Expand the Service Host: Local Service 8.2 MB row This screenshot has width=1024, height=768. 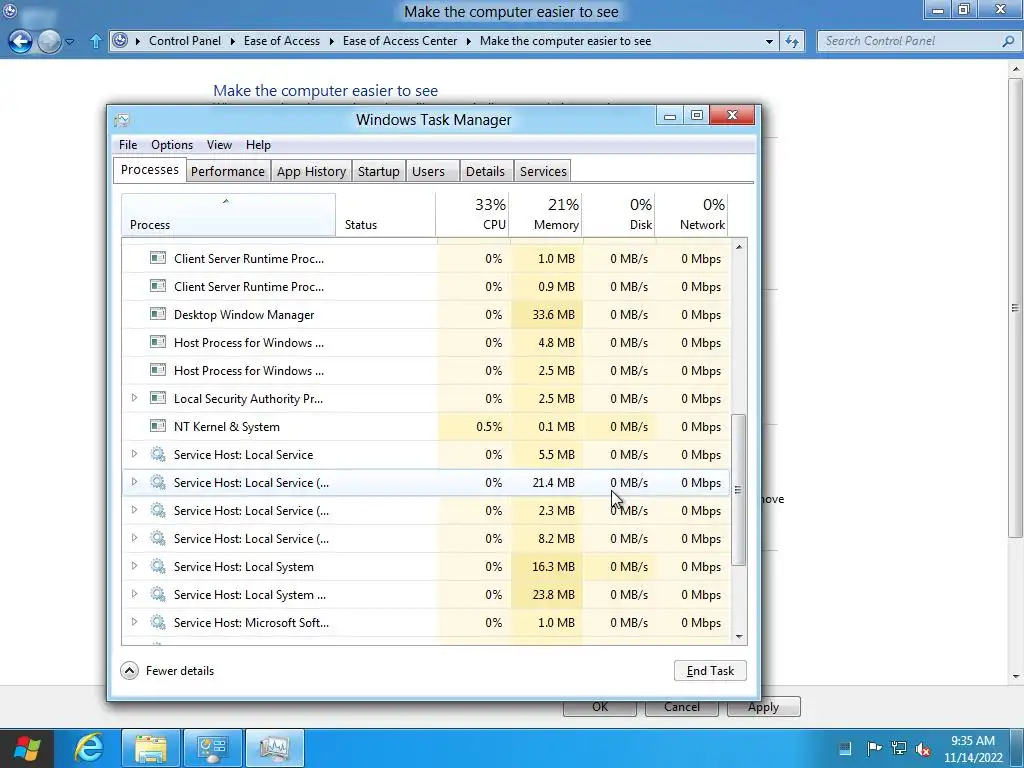point(134,538)
